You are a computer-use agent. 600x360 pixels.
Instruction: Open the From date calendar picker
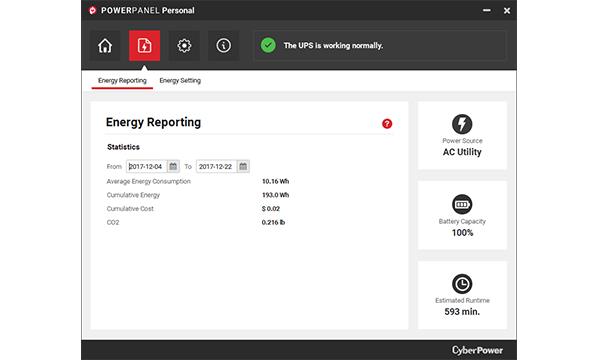[x=173, y=166]
